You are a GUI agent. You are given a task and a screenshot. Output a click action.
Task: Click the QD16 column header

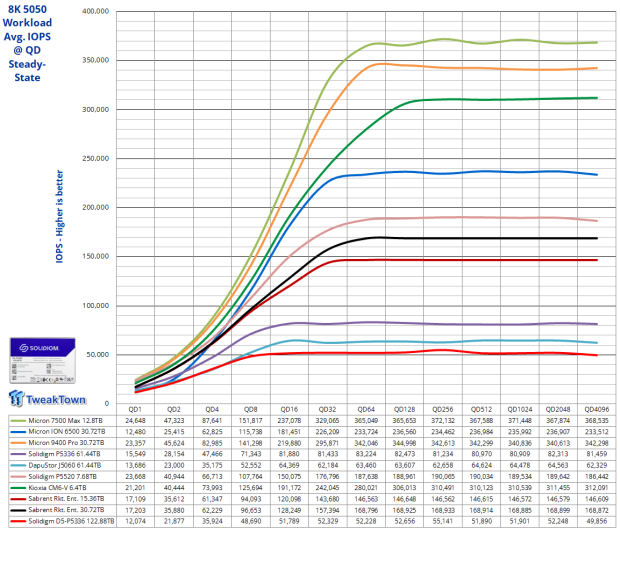[x=289, y=409]
